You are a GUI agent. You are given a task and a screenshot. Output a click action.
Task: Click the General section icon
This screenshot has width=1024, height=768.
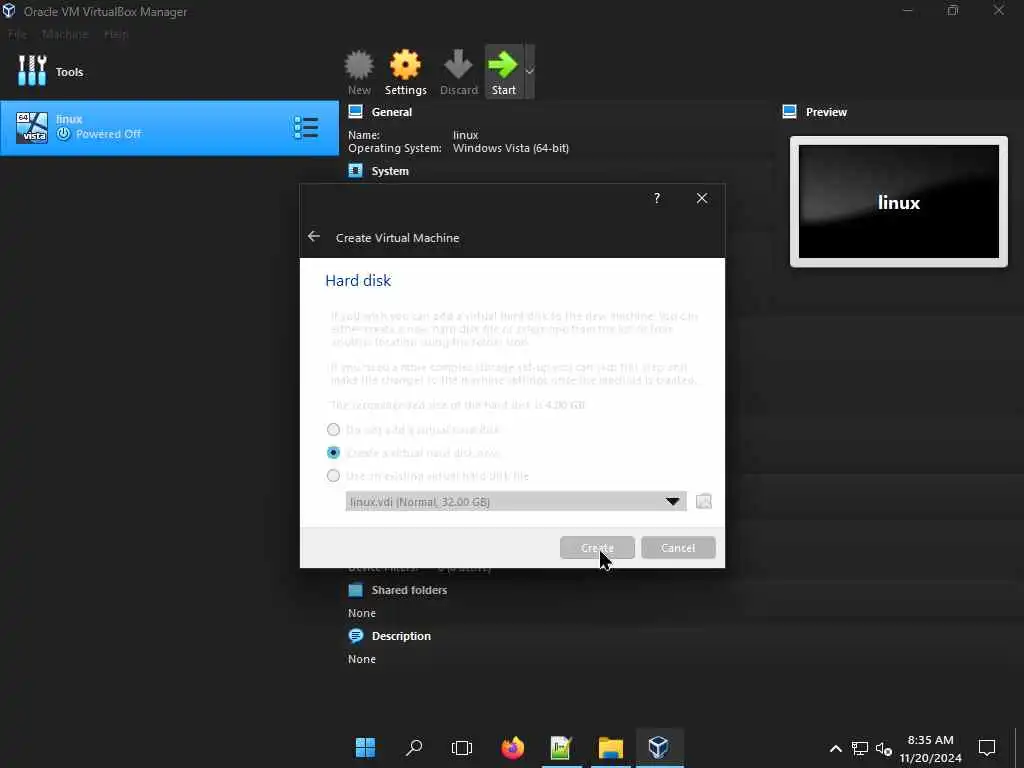pos(355,112)
